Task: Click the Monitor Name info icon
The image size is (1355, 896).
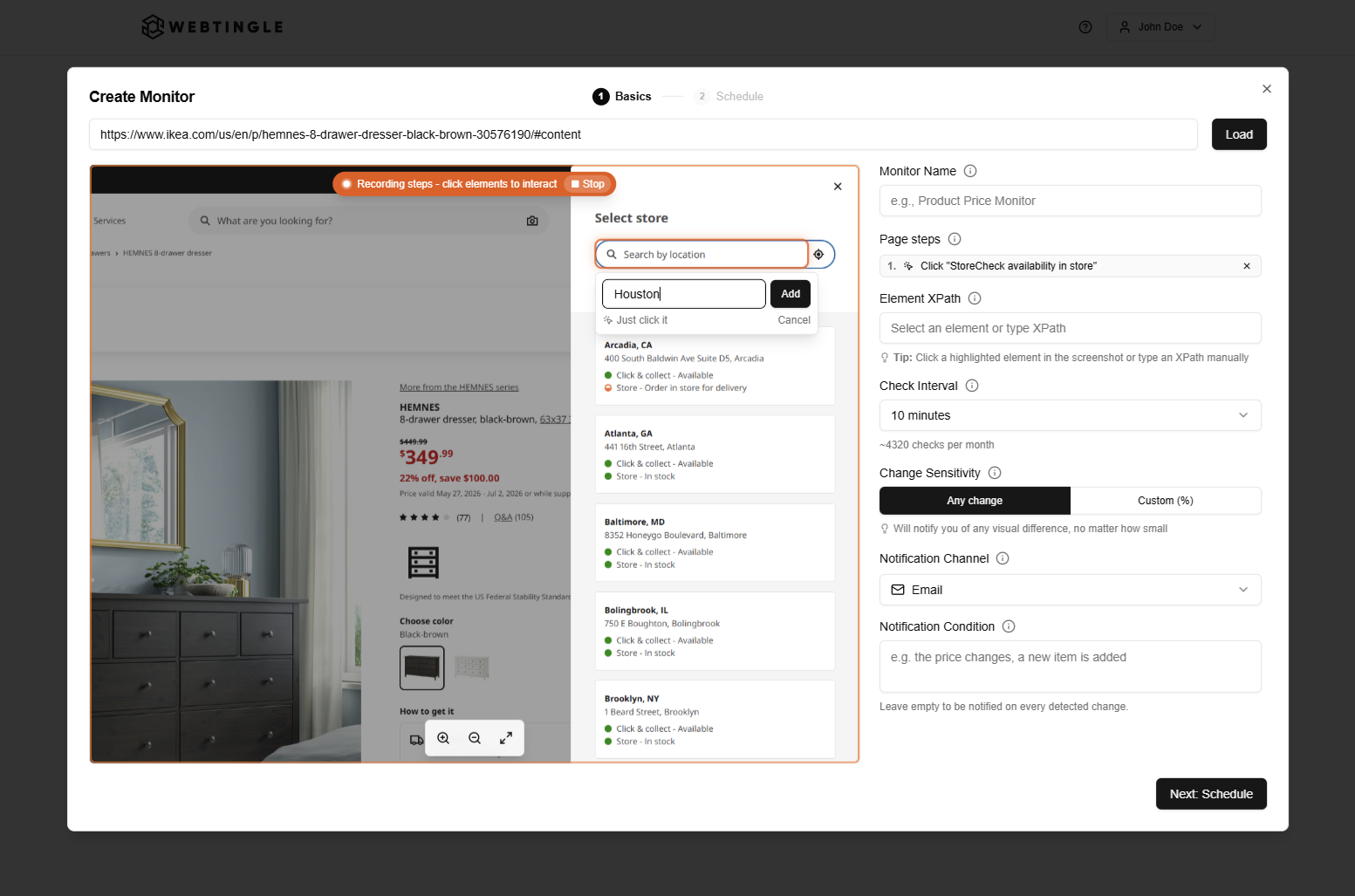Action: pyautogui.click(x=970, y=171)
